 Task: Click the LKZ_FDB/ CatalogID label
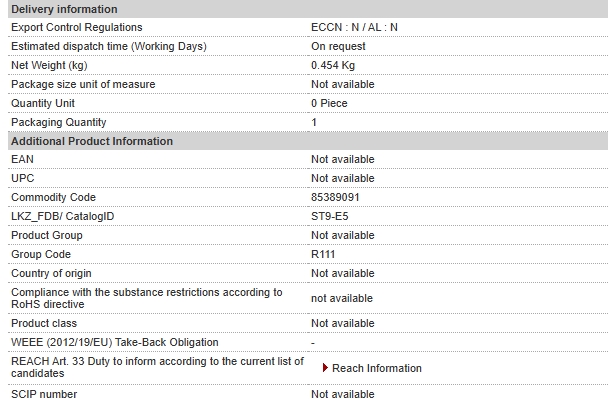click(x=63, y=216)
